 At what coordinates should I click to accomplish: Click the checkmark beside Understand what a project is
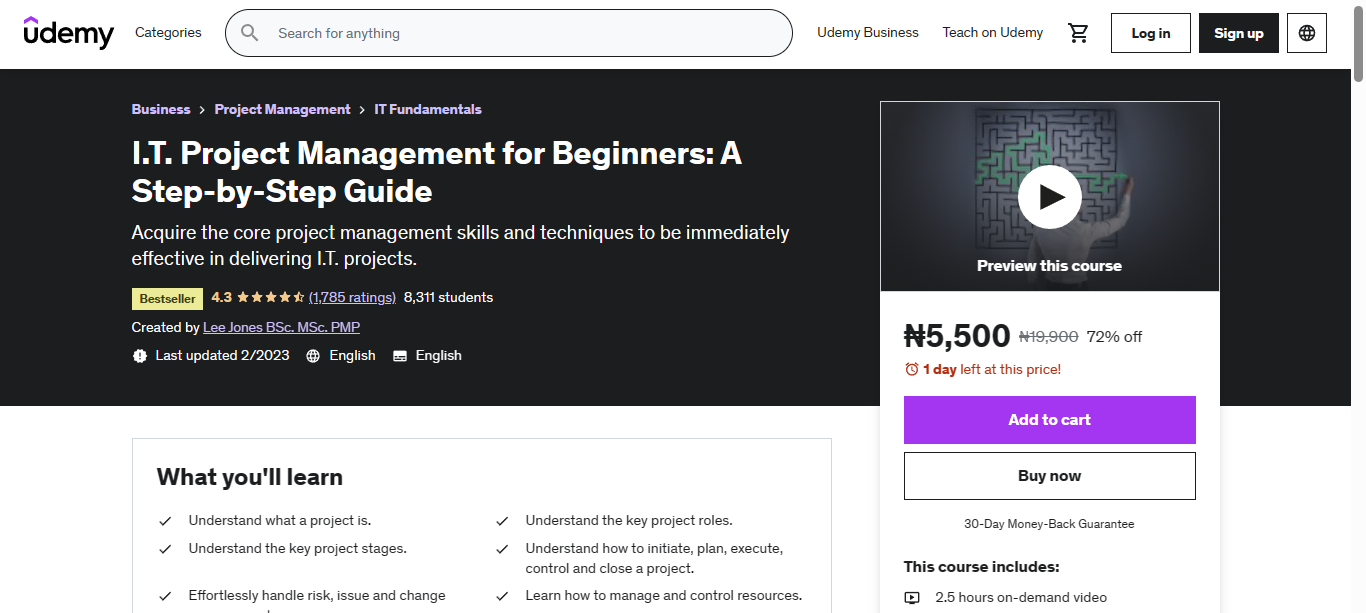(x=165, y=521)
